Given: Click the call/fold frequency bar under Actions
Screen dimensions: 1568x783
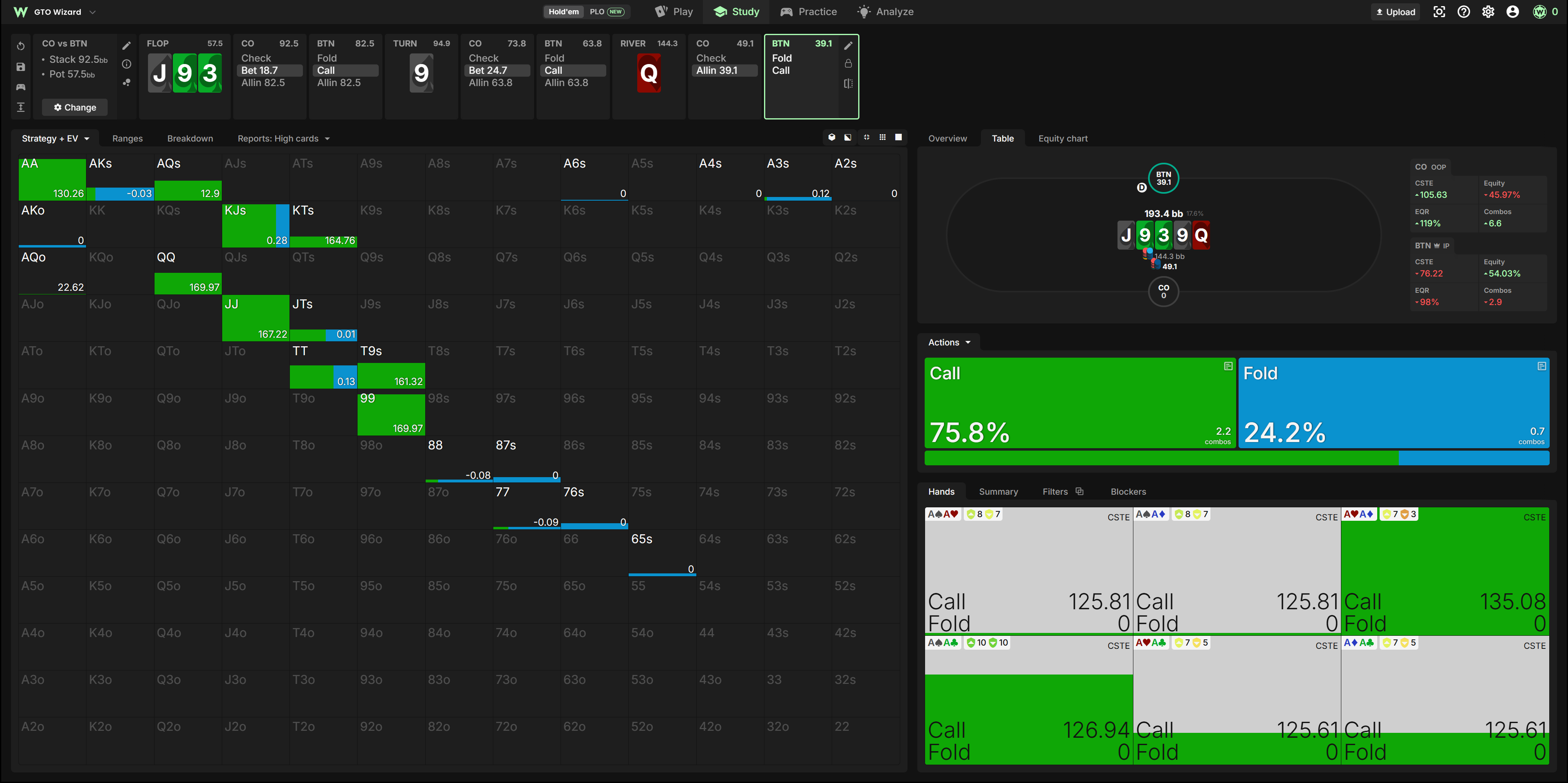Looking at the screenshot, I should tap(1236, 458).
